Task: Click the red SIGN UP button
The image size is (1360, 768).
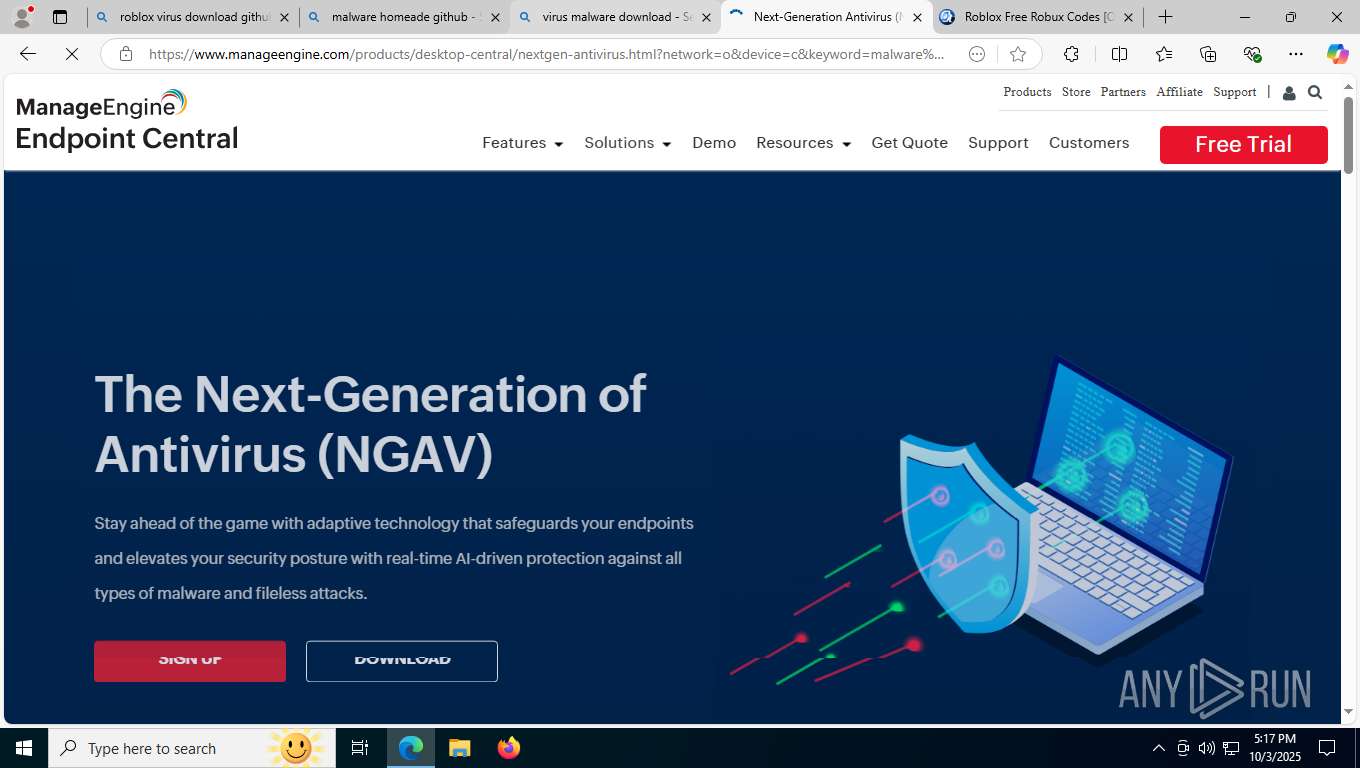Action: pyautogui.click(x=190, y=661)
